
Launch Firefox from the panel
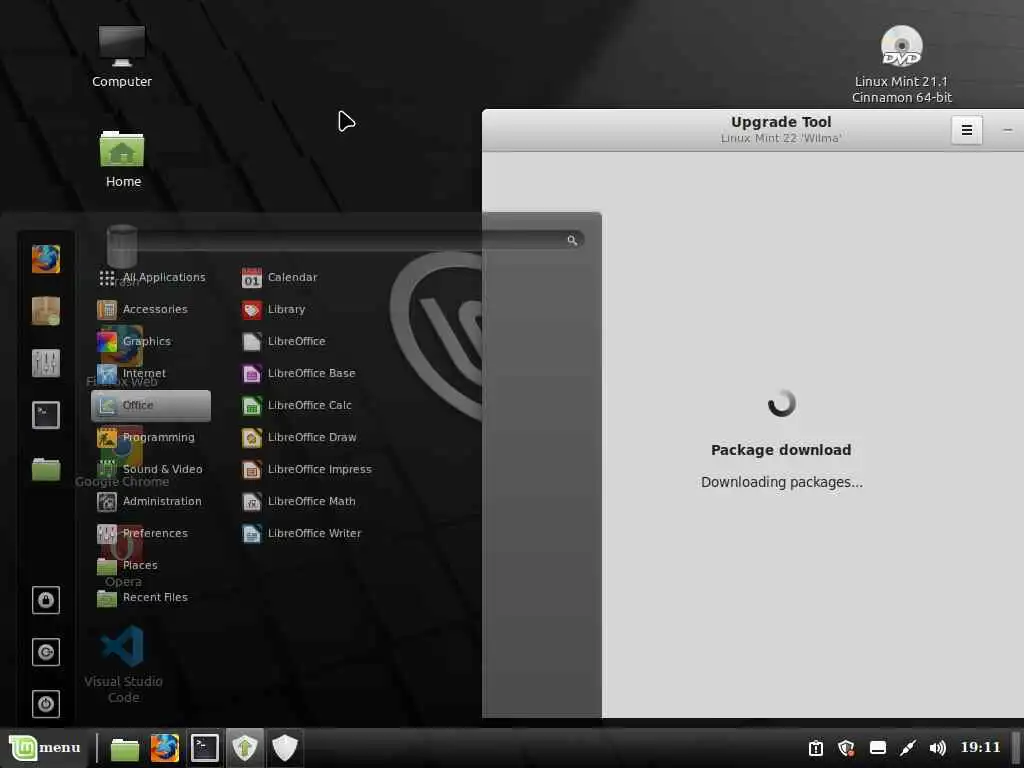165,748
